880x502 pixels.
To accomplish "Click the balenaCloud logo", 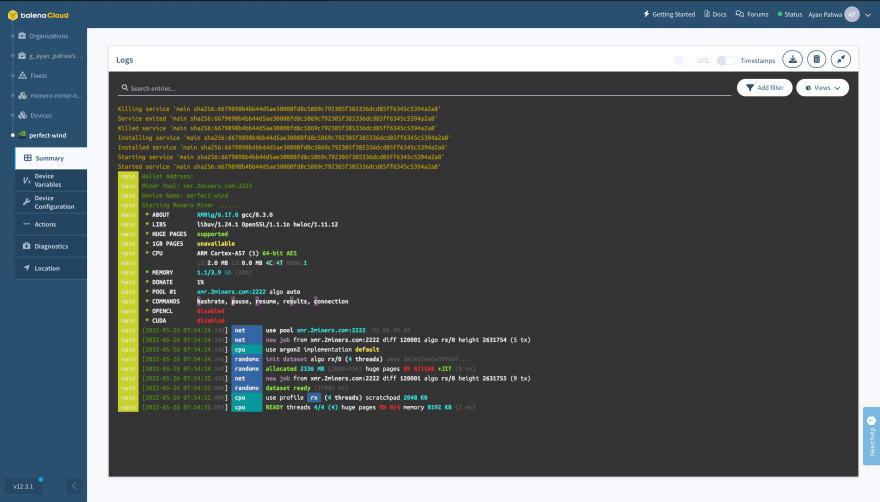I will click(x=38, y=15).
